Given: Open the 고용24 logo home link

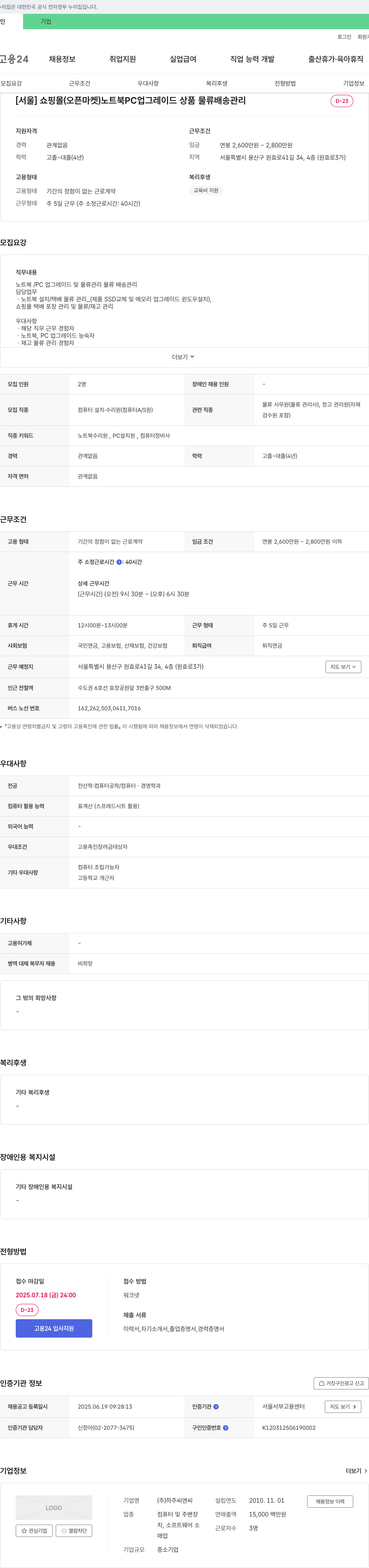Looking at the screenshot, I should point(14,59).
